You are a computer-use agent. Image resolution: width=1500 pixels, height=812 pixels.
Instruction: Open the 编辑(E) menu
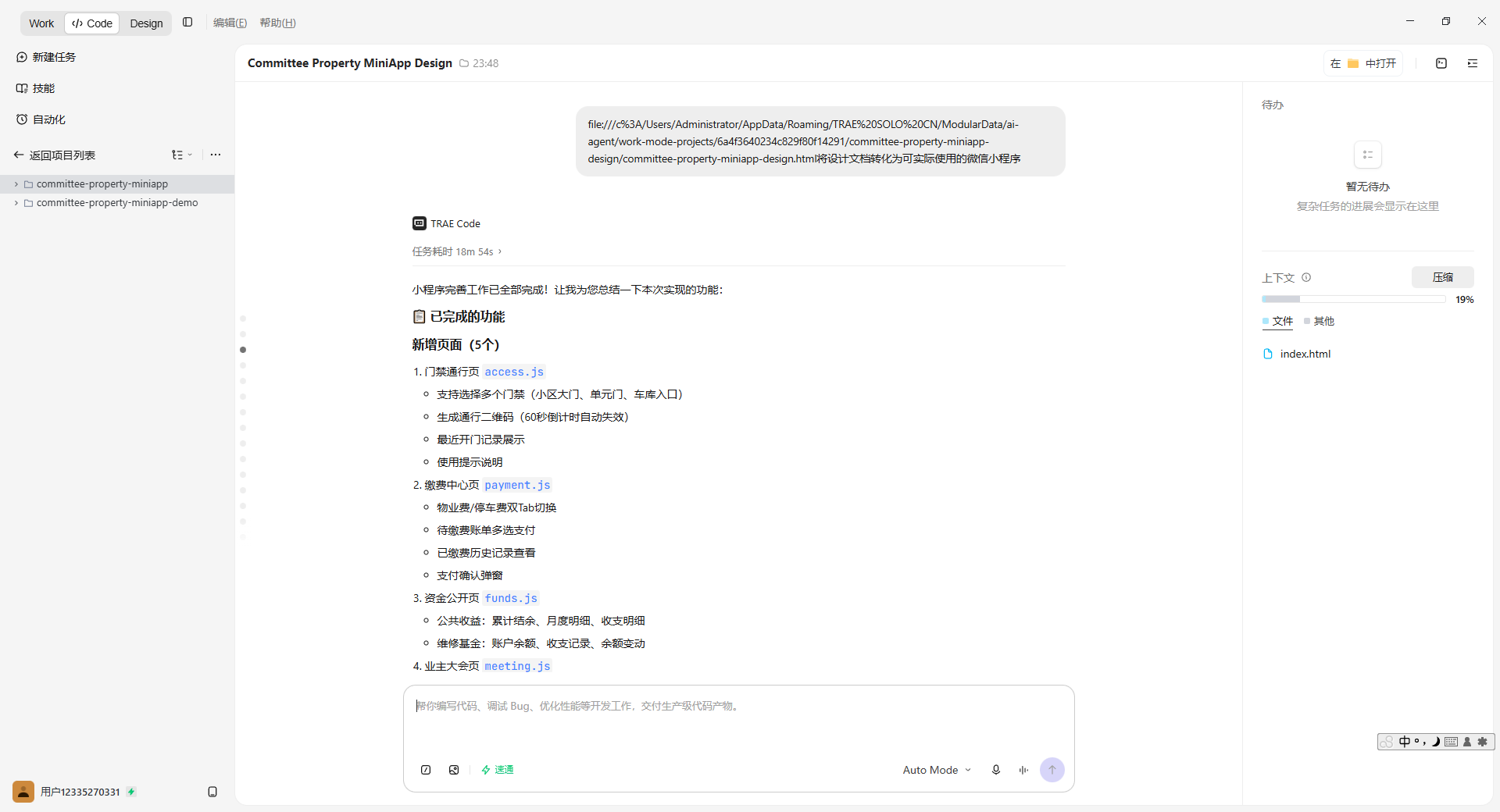point(230,23)
